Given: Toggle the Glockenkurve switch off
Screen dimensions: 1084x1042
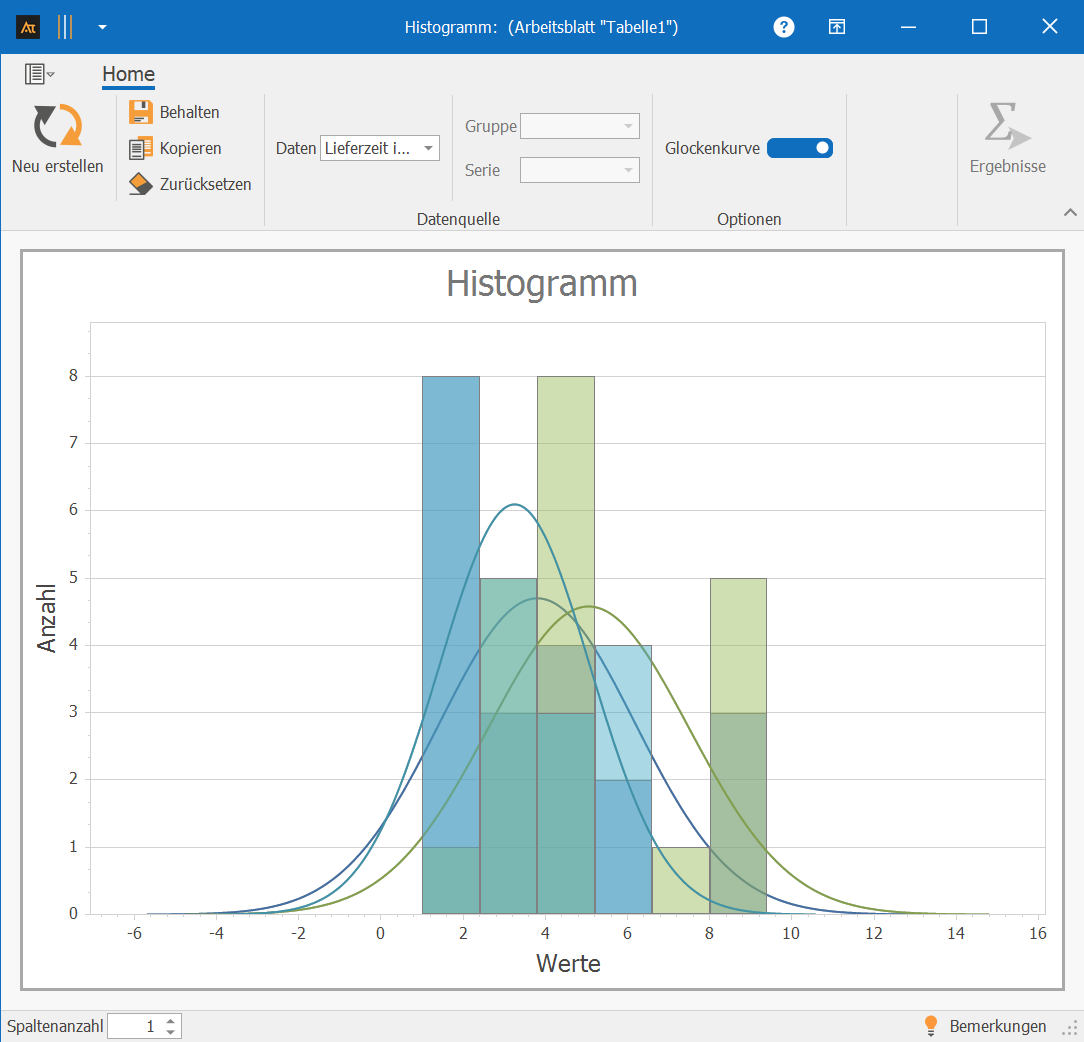Looking at the screenshot, I should click(x=799, y=148).
